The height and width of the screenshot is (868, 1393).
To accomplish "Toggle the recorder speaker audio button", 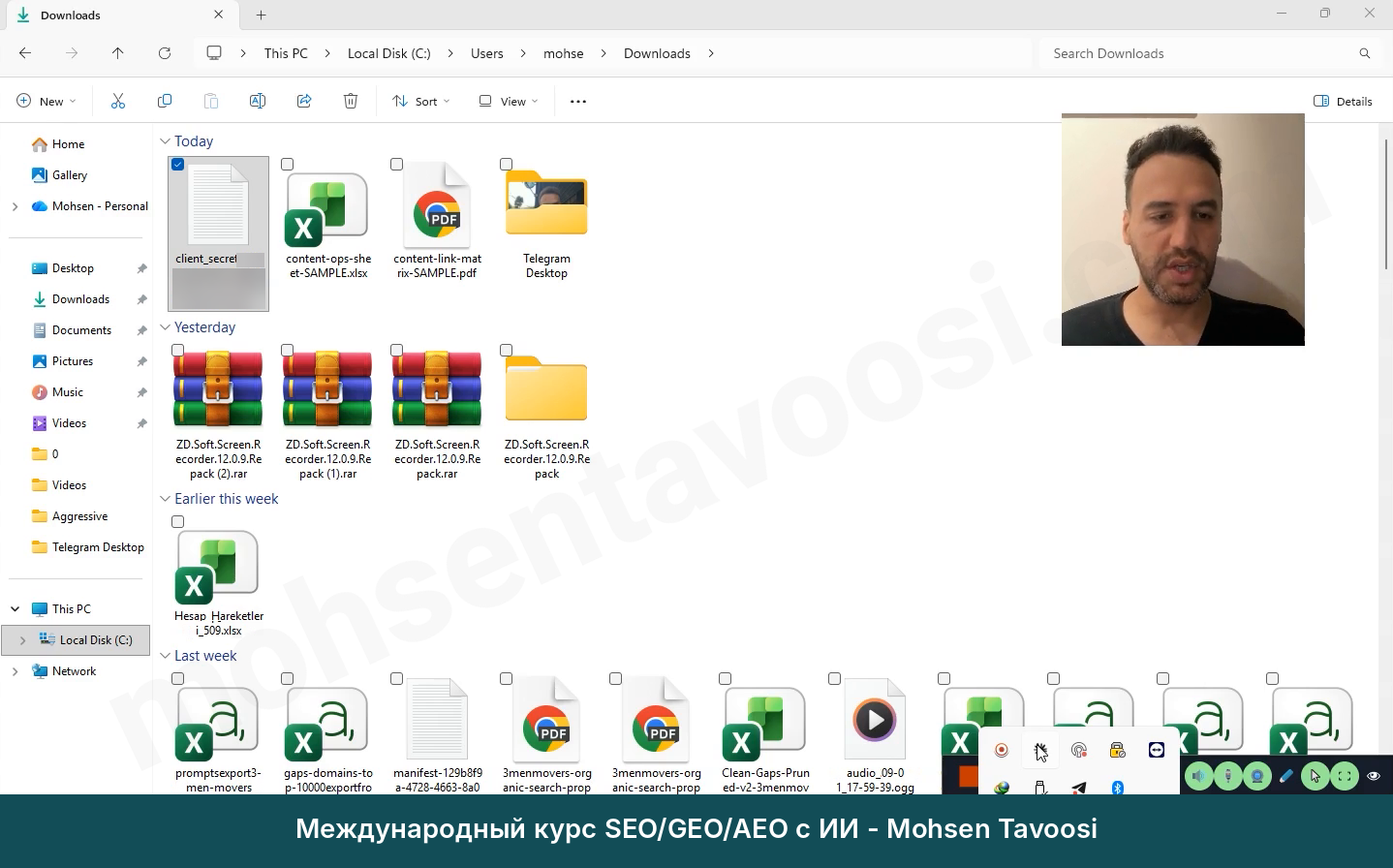I will click(x=1199, y=776).
